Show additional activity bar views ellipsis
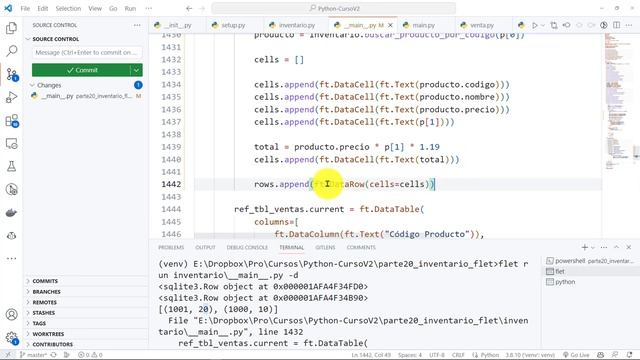Viewport: 640px width, 360px height. click(x=11, y=258)
